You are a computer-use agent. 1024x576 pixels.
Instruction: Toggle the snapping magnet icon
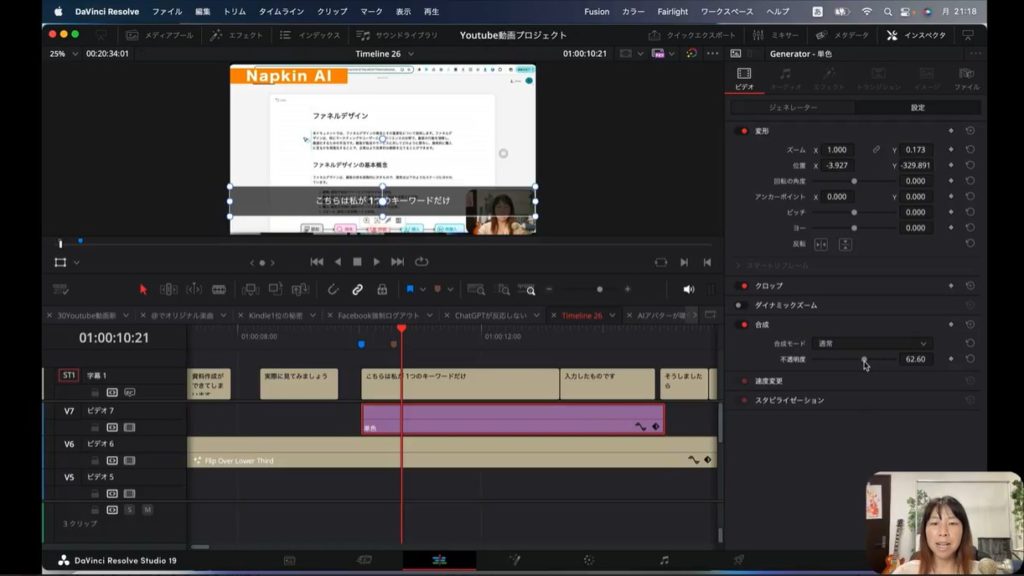(333, 289)
